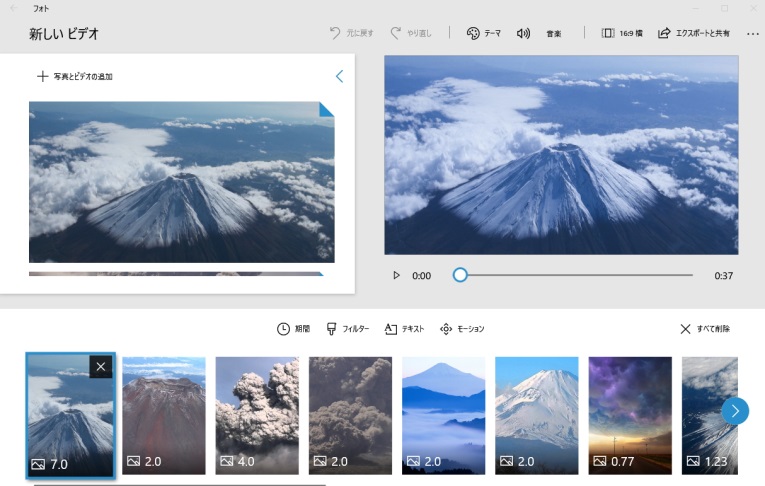Apply a フィルター filter to clip

click(x=348, y=329)
